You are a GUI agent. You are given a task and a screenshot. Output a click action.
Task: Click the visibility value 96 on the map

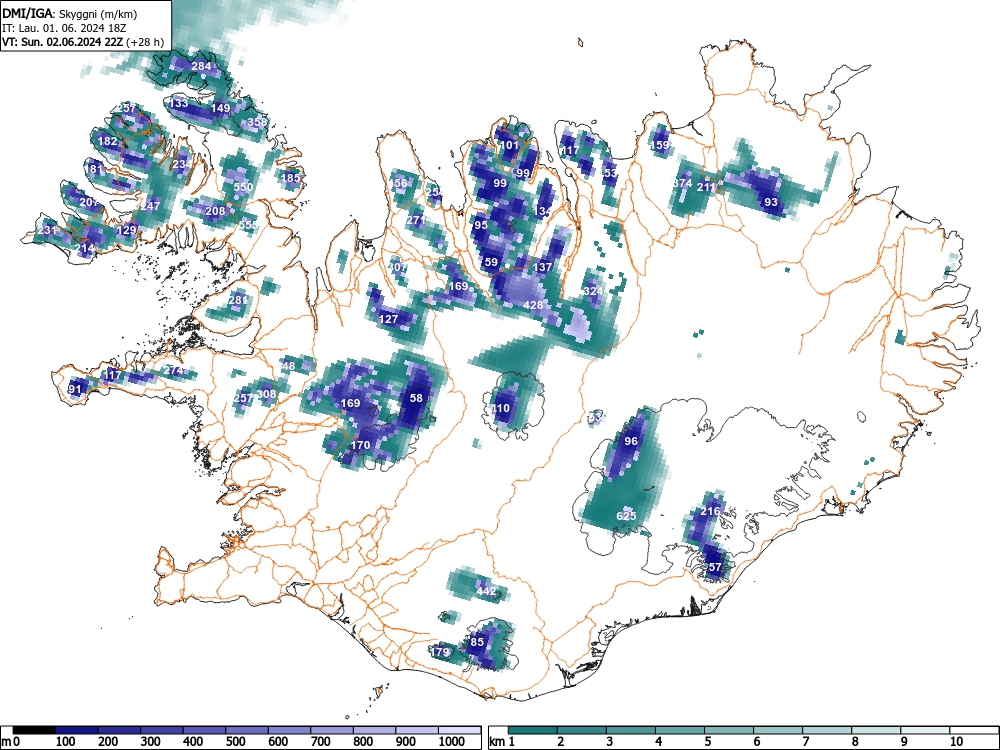pyautogui.click(x=631, y=441)
